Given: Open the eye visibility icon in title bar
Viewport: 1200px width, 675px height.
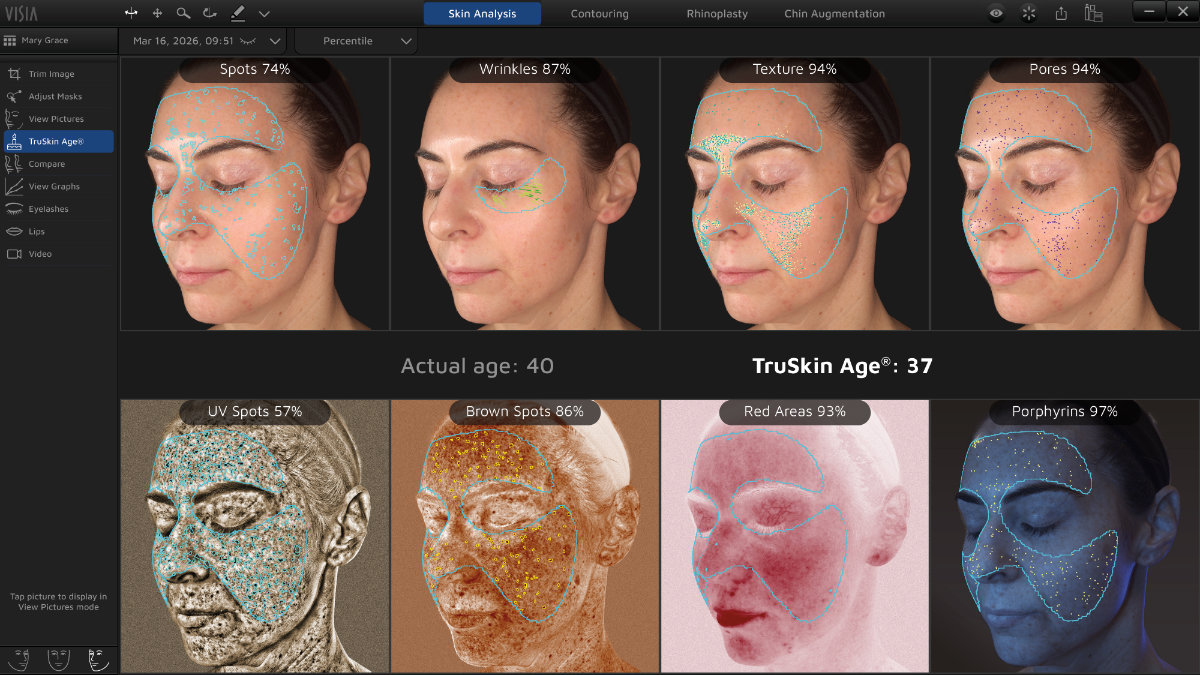Looking at the screenshot, I should [x=996, y=14].
